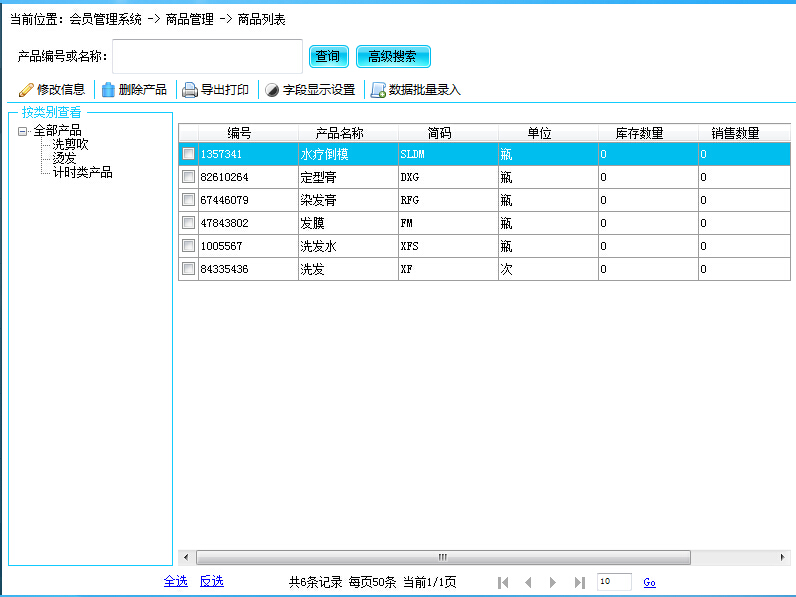Viewport: 796px width, 597px height.
Task: Click the 全选 link
Action: pyautogui.click(x=175, y=581)
